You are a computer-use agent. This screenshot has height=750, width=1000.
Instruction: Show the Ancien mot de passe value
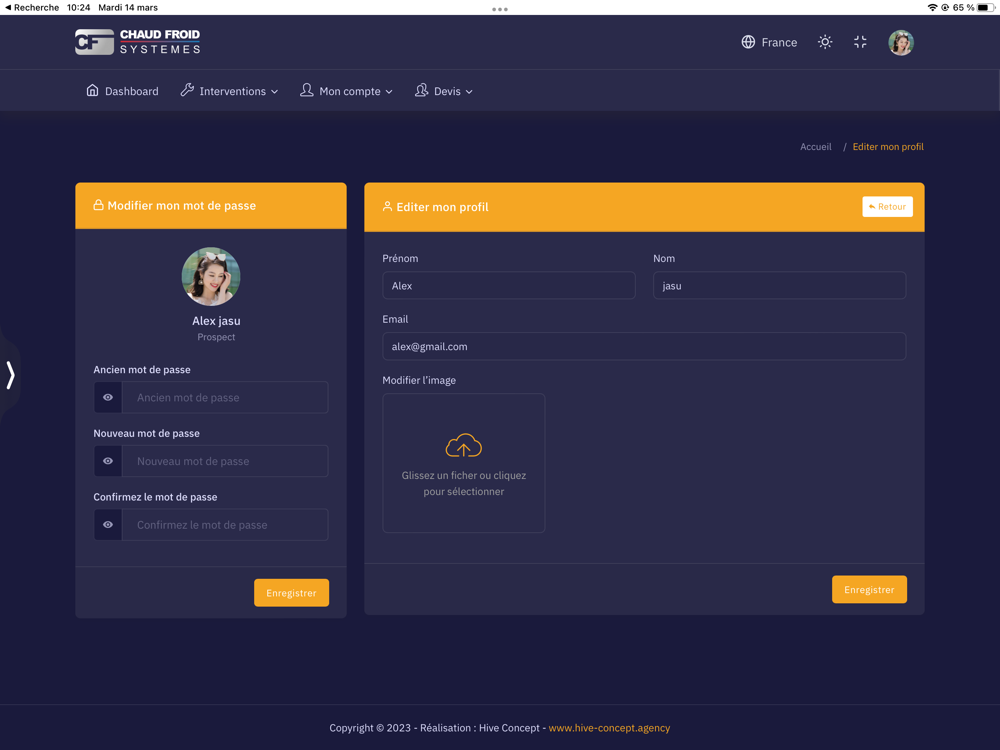click(x=108, y=397)
